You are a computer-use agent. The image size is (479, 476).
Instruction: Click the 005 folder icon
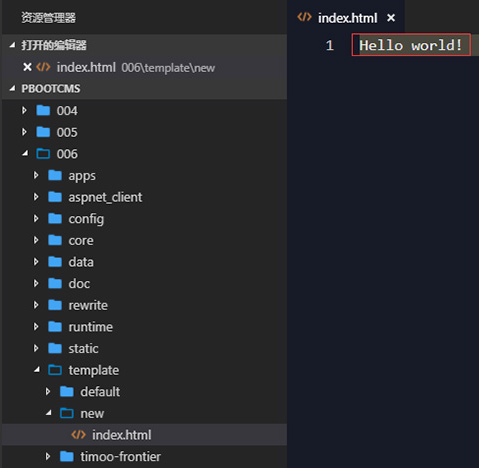(43, 132)
